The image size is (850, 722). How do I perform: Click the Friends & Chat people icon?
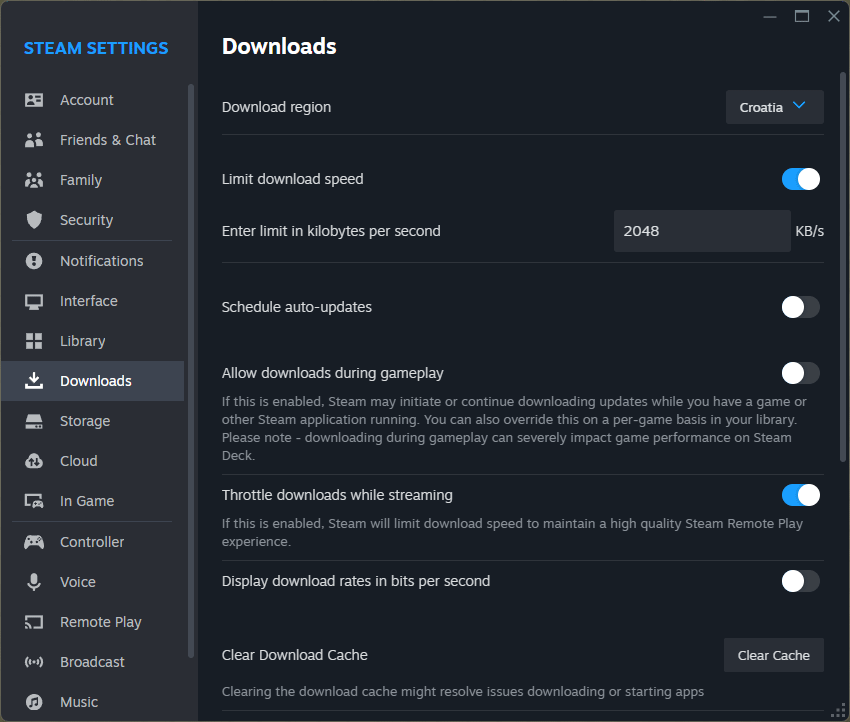(34, 140)
